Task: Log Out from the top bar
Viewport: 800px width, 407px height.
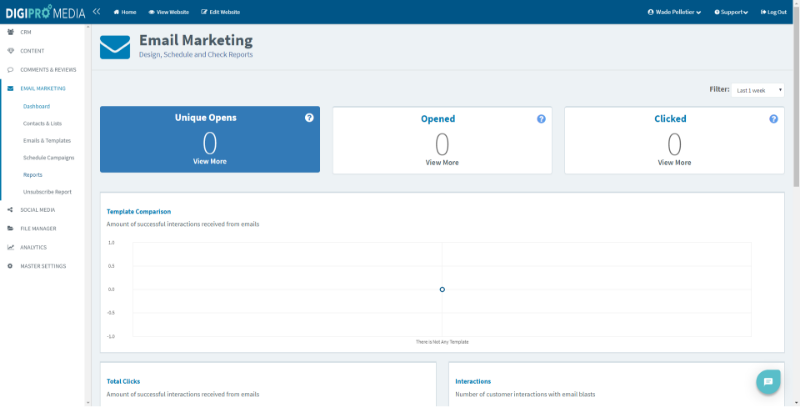Action: coord(773,12)
